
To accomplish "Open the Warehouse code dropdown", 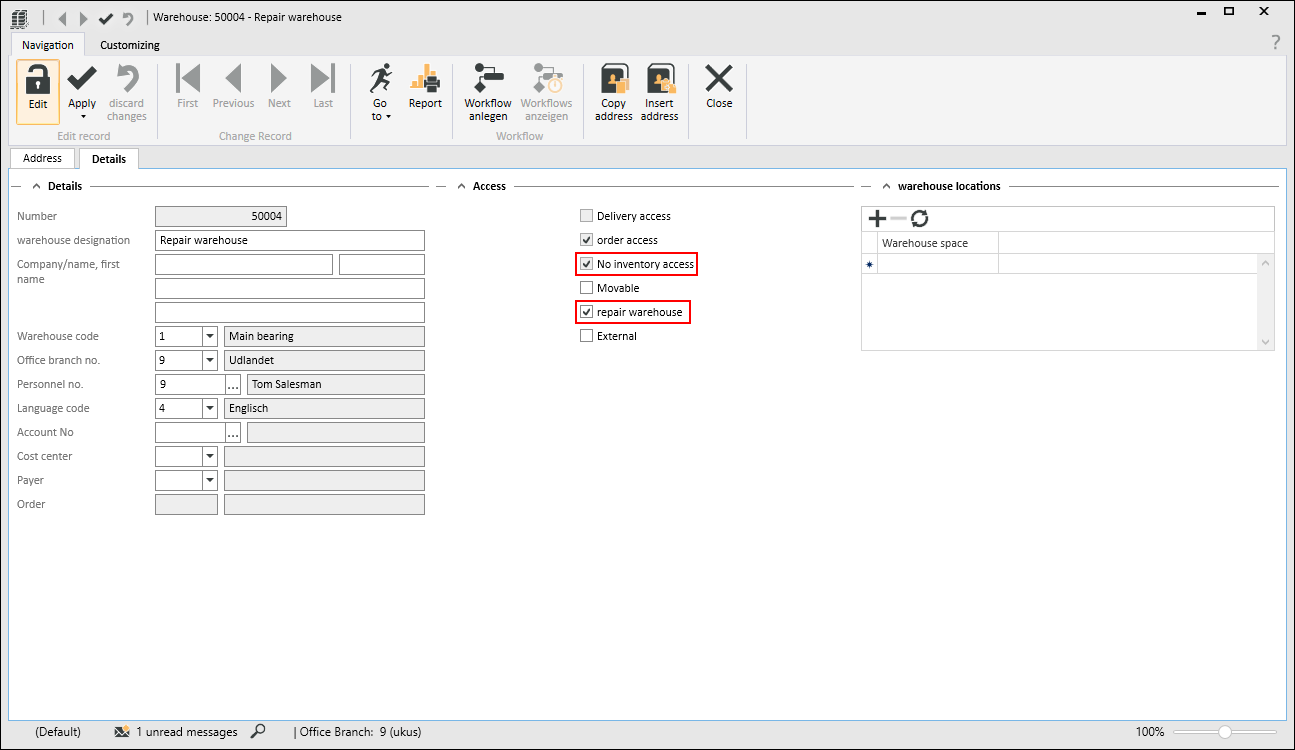I will click(210, 336).
